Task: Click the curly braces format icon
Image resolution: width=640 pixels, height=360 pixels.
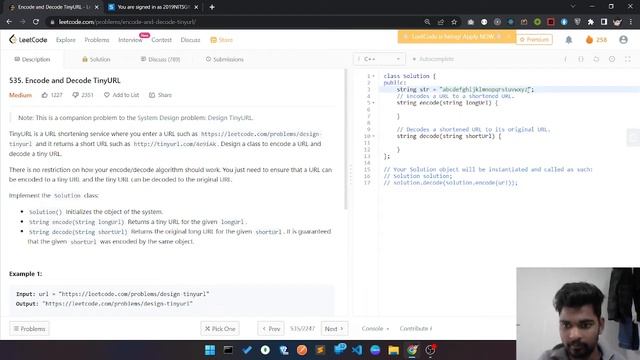Action: pyautogui.click(x=581, y=59)
